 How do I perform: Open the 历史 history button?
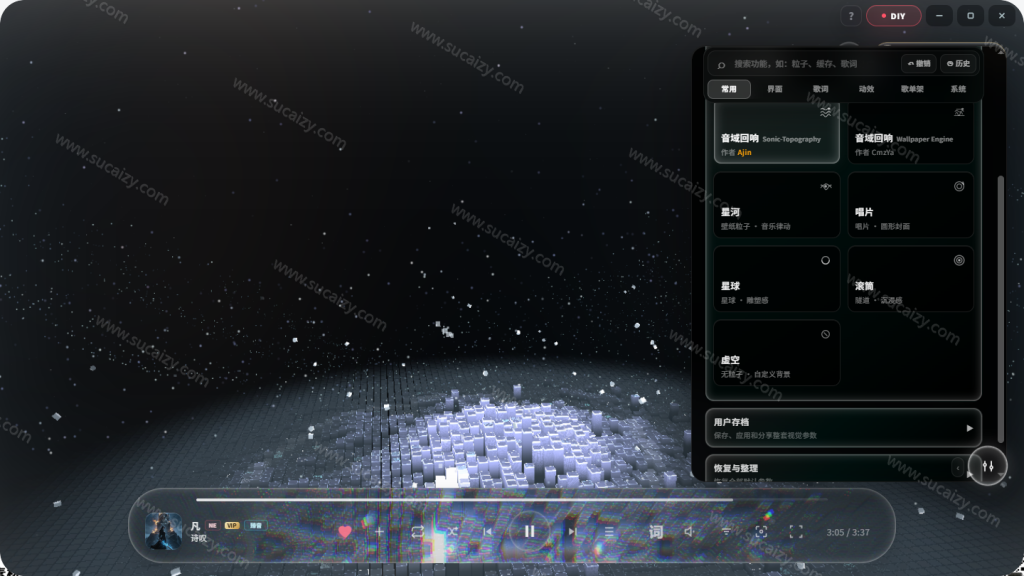(958, 63)
